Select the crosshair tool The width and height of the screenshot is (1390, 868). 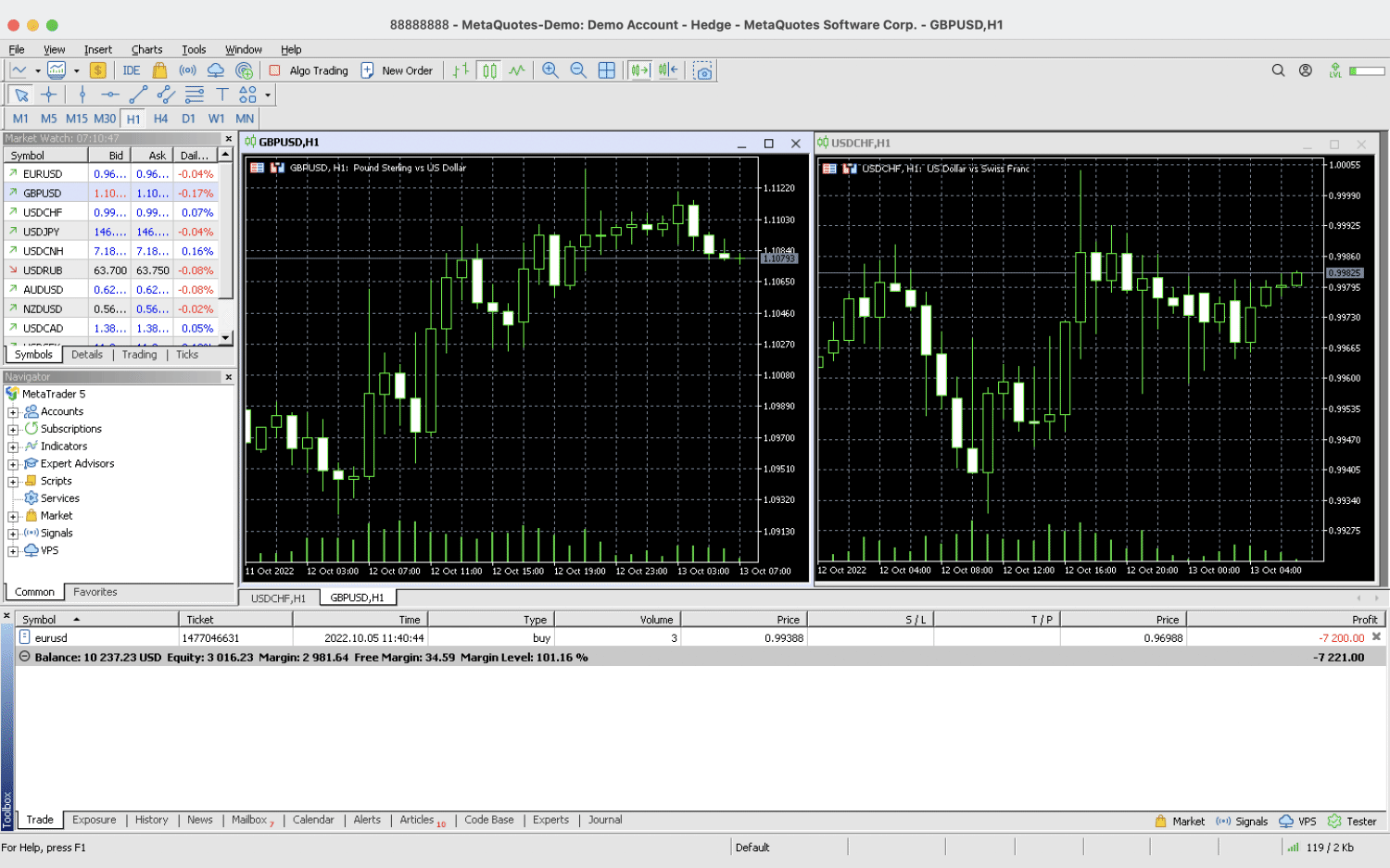point(49,94)
